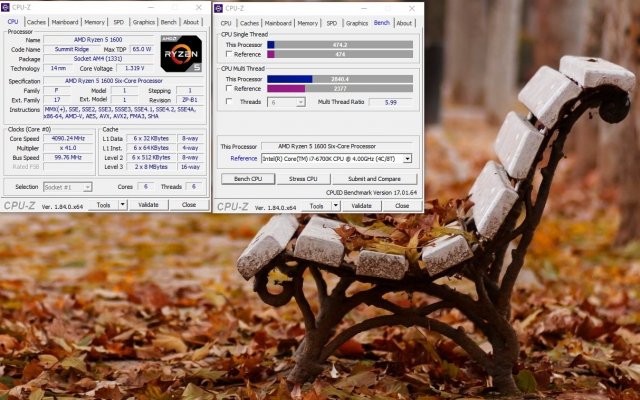The height and width of the screenshot is (400, 640).
Task: Click the processor Name field AMD Ryzen 5 1600
Action: (x=98, y=40)
